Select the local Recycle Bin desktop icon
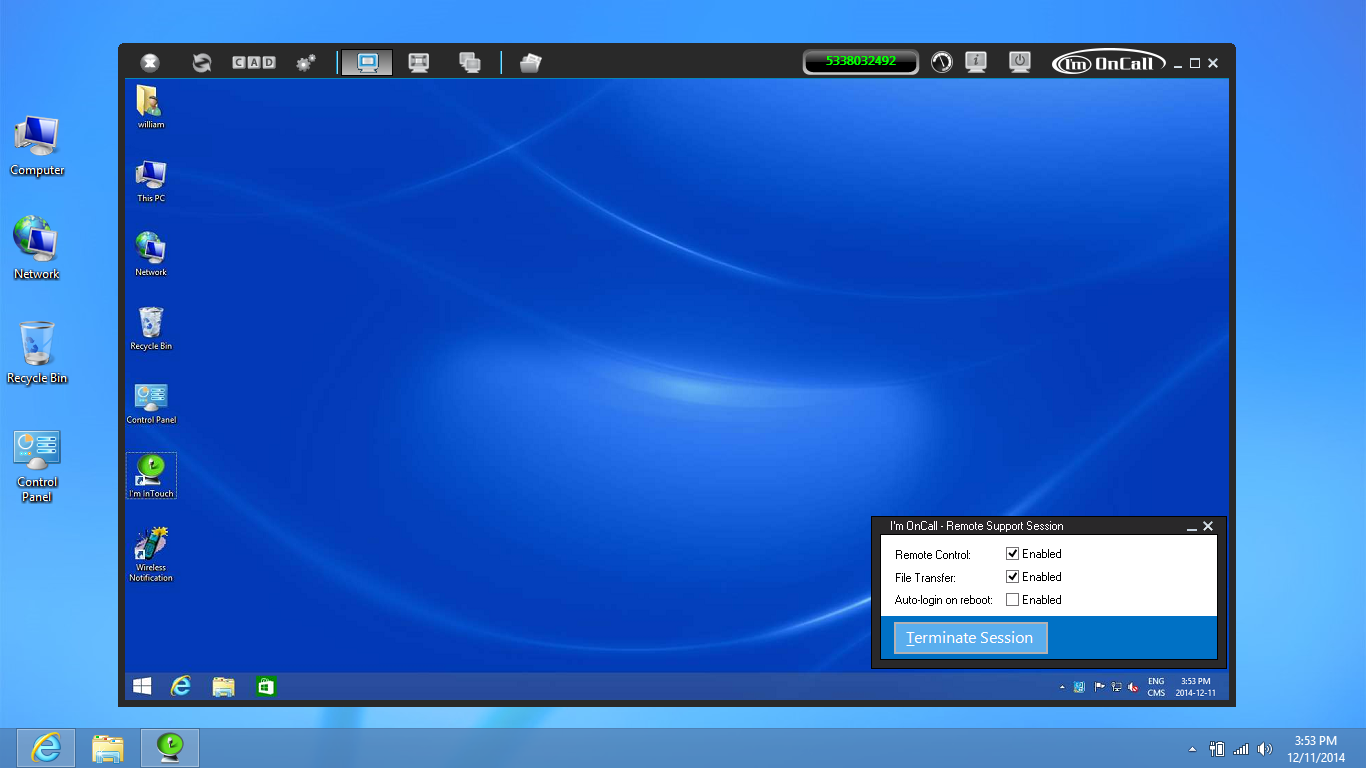Screen dimensions: 1366x768 (37, 352)
